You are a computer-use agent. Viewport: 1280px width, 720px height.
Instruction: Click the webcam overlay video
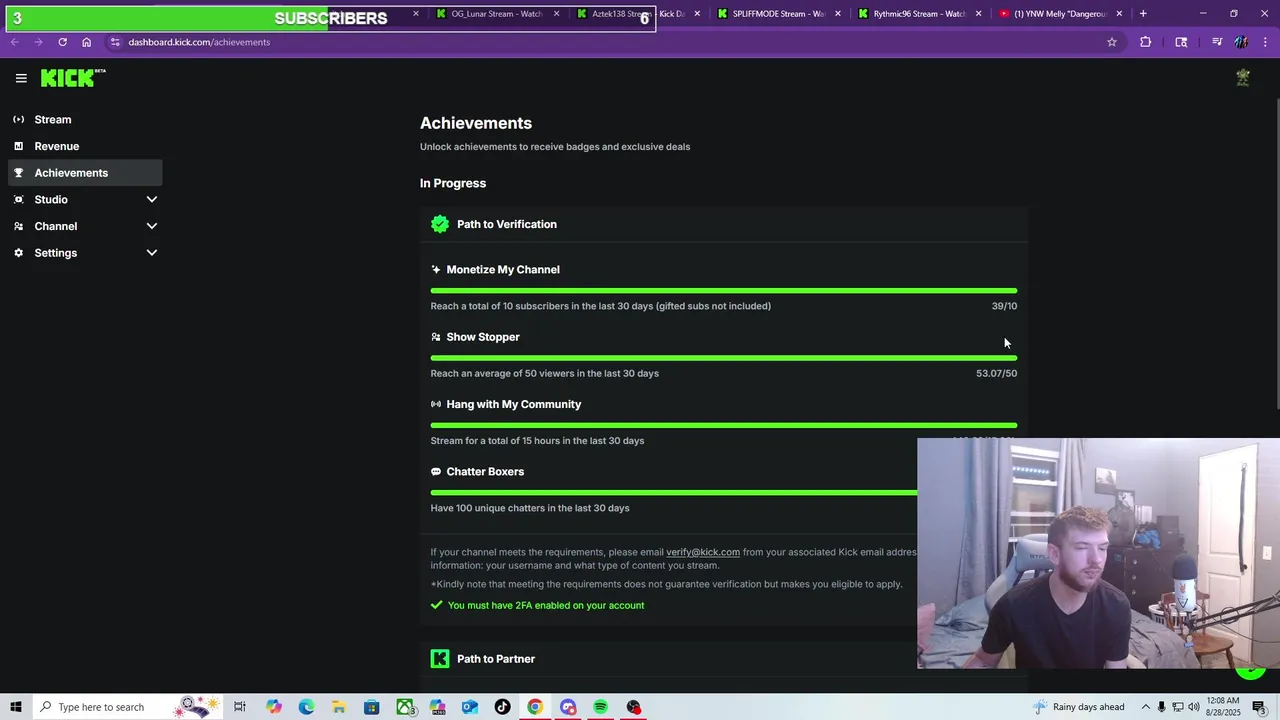tap(1098, 553)
